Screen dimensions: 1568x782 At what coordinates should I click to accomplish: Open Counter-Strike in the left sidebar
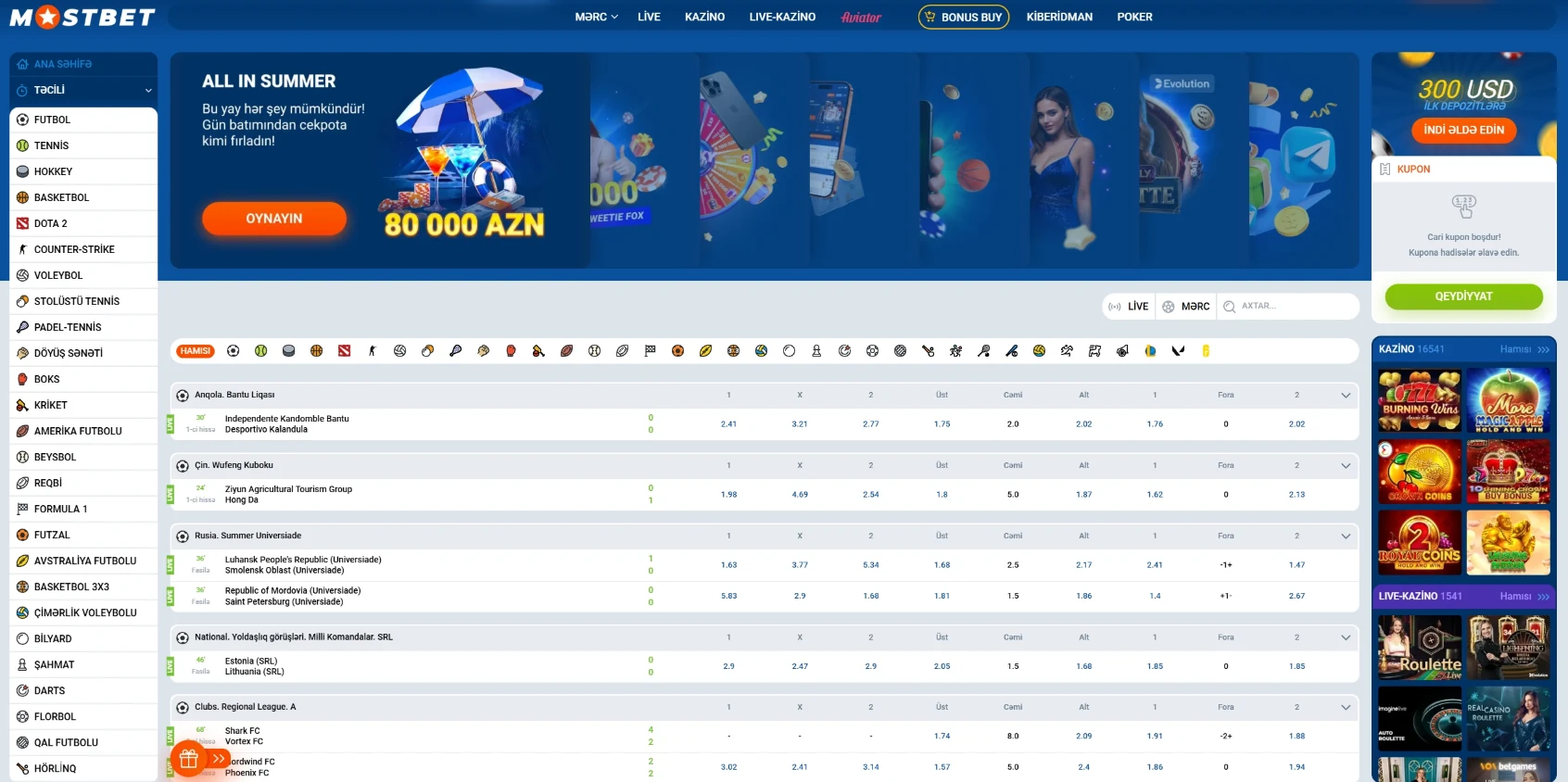[x=83, y=249]
